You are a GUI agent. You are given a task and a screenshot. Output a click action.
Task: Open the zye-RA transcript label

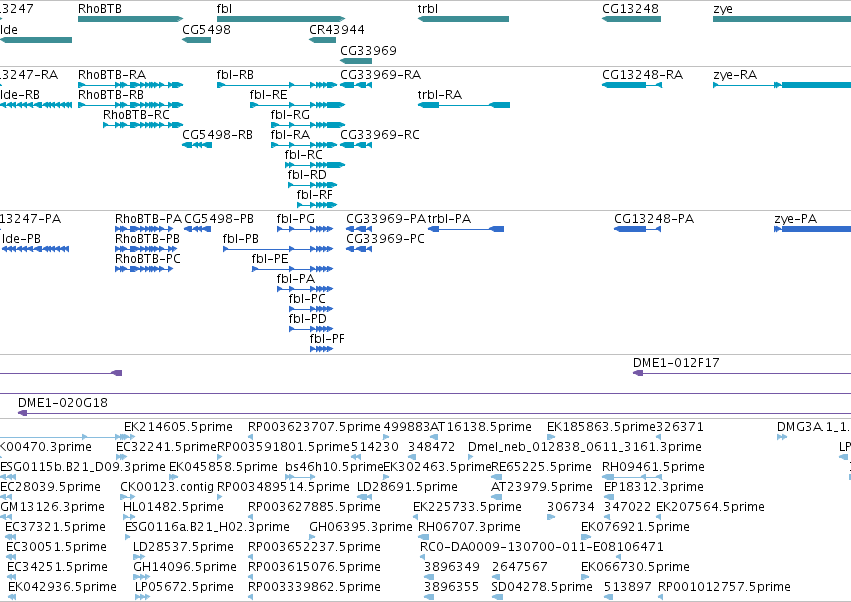(735, 74)
